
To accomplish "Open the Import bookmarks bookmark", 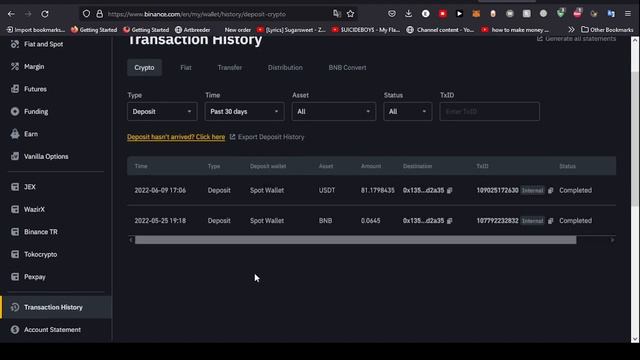I will [x=36, y=30].
